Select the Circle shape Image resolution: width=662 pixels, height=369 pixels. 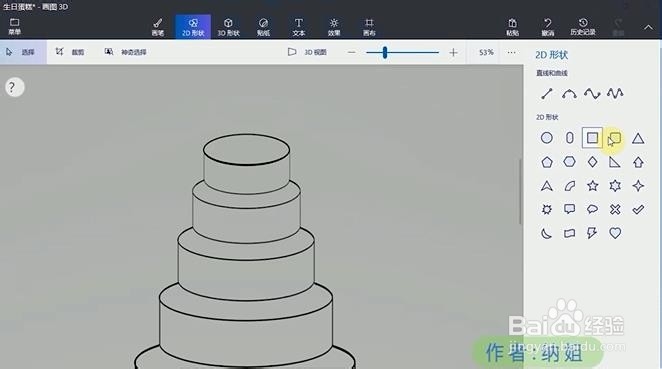pos(547,138)
